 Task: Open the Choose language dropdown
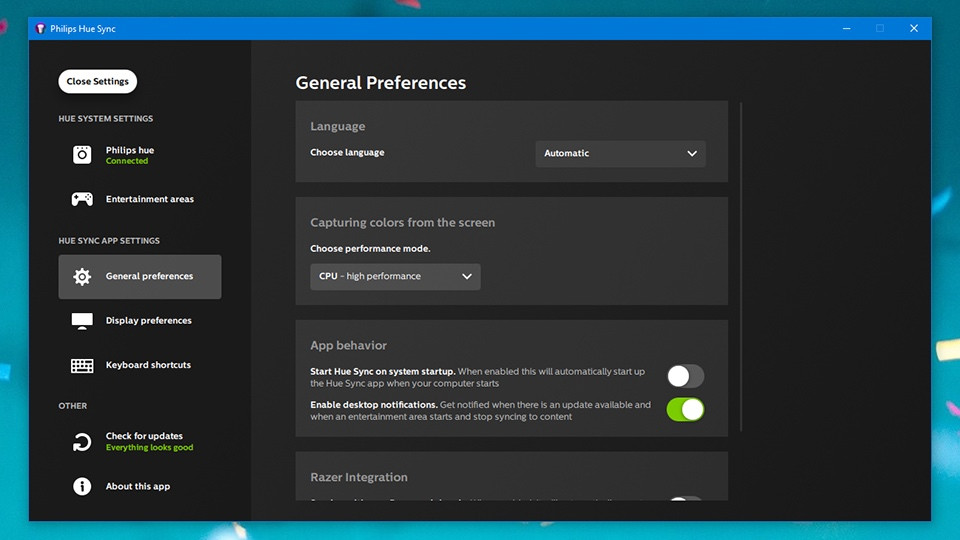tap(620, 154)
